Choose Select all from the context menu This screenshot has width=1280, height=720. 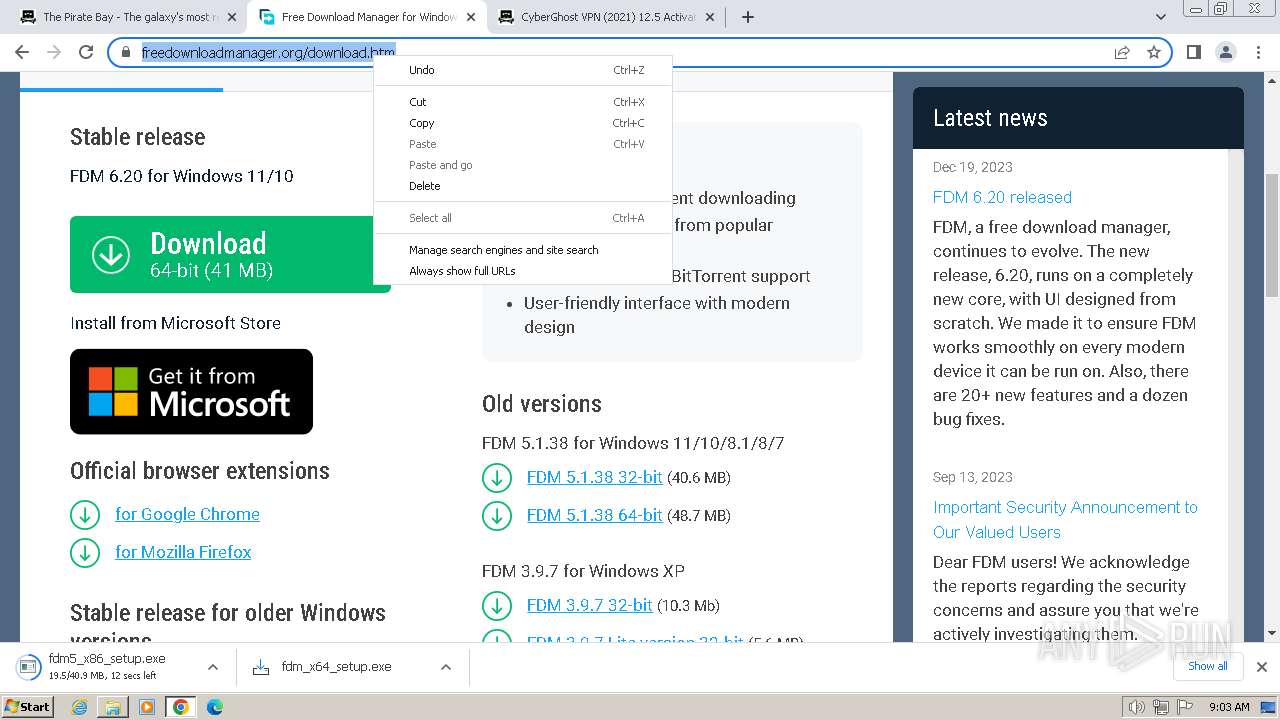point(523,218)
